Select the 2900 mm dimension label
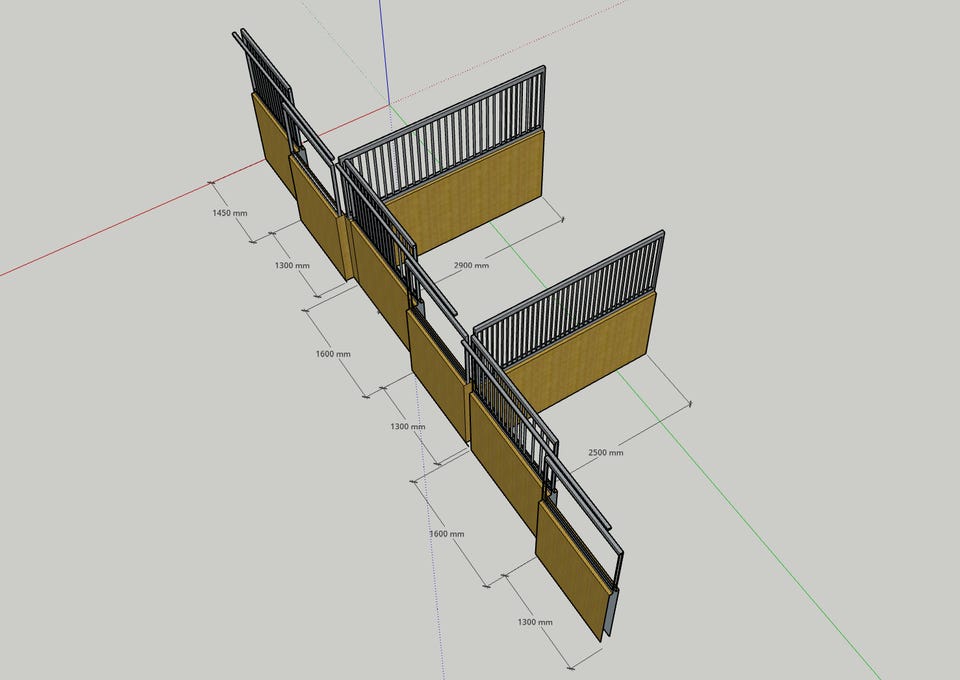Screen dimensions: 960x680 pyautogui.click(x=471, y=265)
